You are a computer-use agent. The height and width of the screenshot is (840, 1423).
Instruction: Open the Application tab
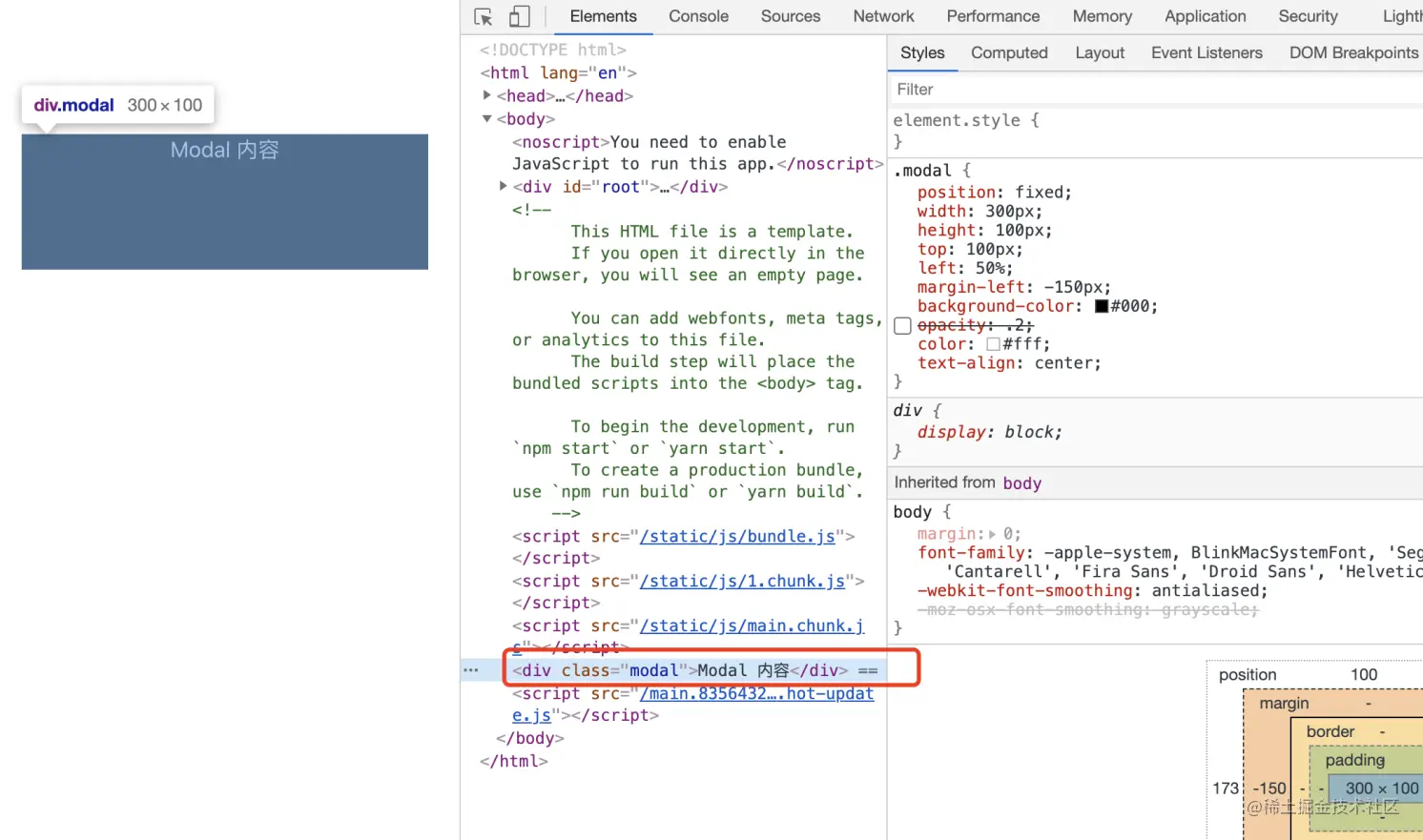[x=1205, y=16]
